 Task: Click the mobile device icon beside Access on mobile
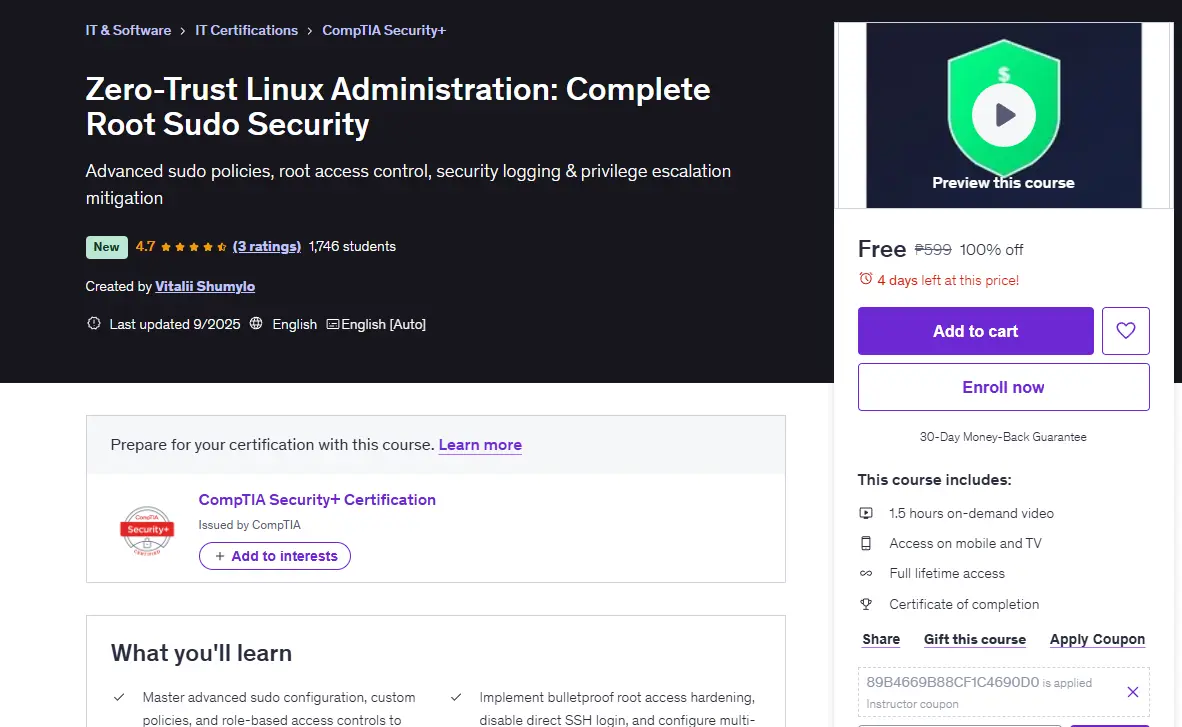tap(866, 543)
